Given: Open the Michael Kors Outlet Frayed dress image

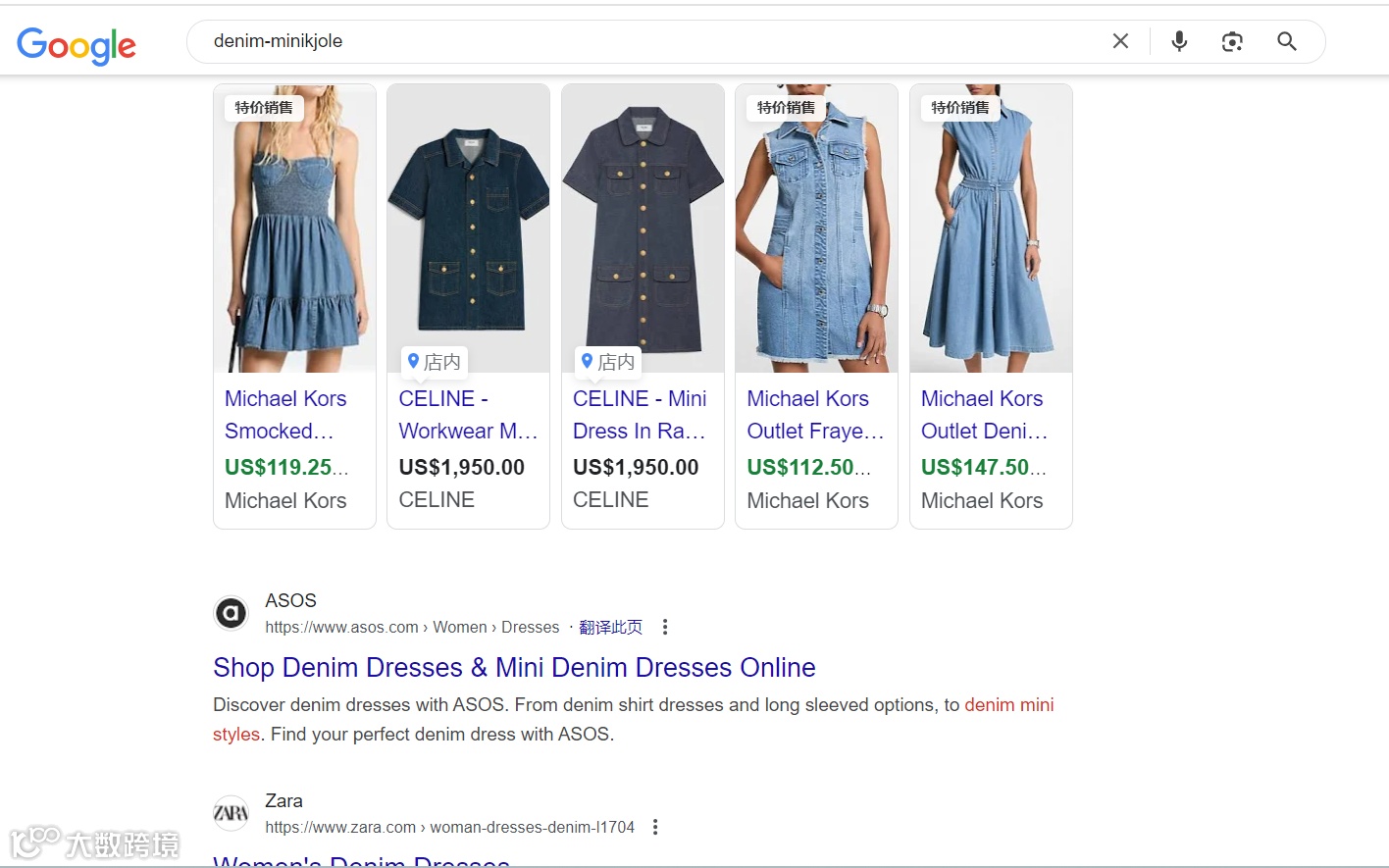Looking at the screenshot, I should [x=816, y=229].
